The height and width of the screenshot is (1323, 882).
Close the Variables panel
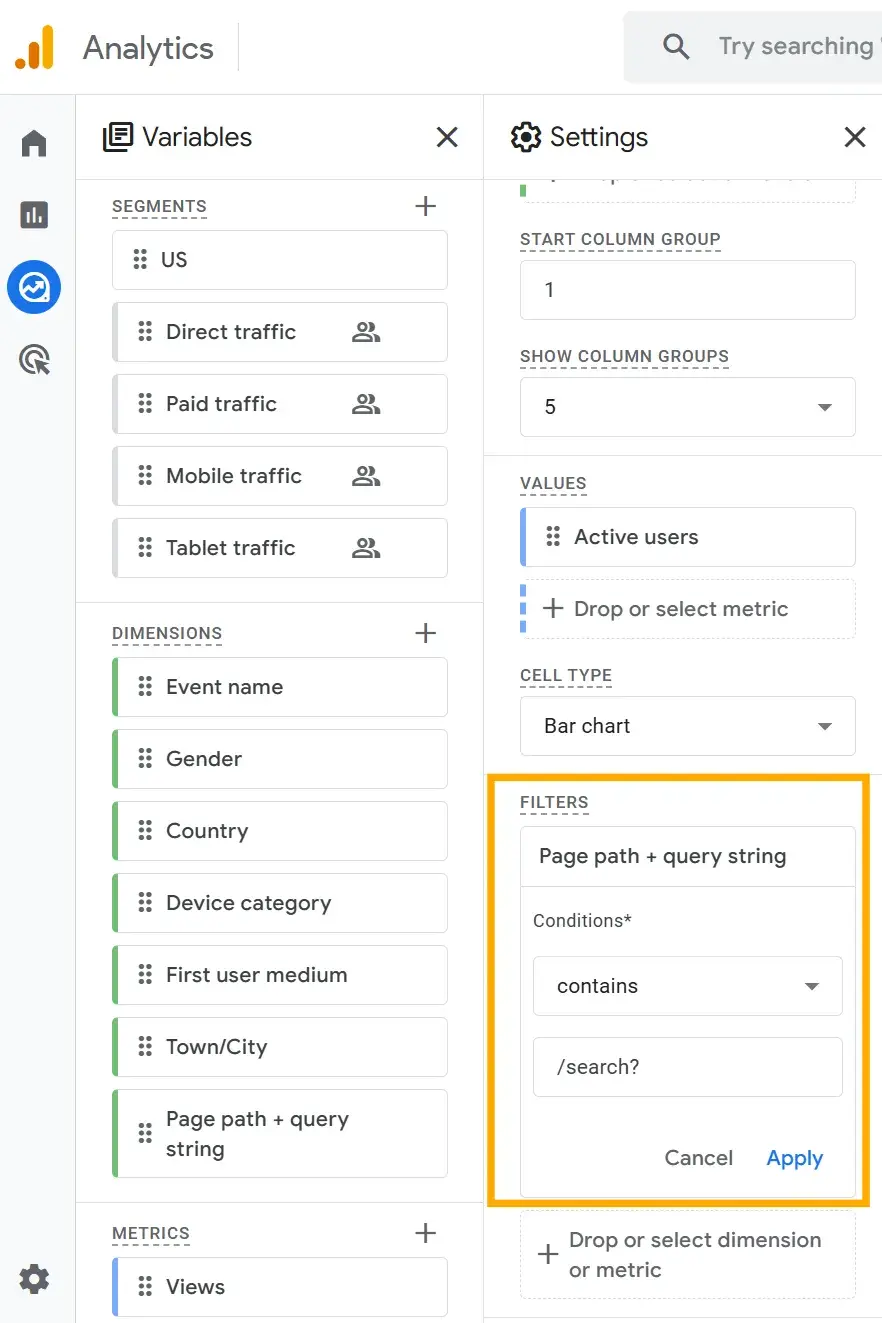[x=447, y=137]
